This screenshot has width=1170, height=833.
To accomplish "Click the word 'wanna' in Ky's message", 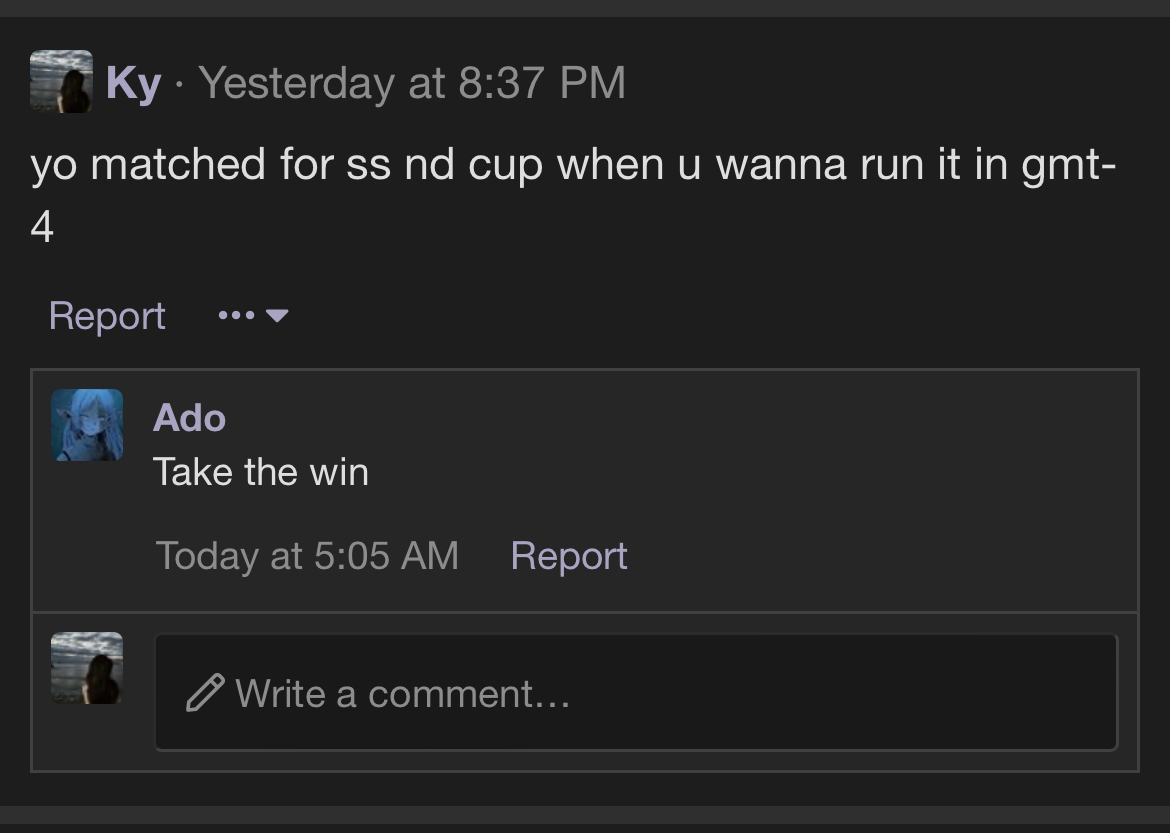I will [780, 166].
